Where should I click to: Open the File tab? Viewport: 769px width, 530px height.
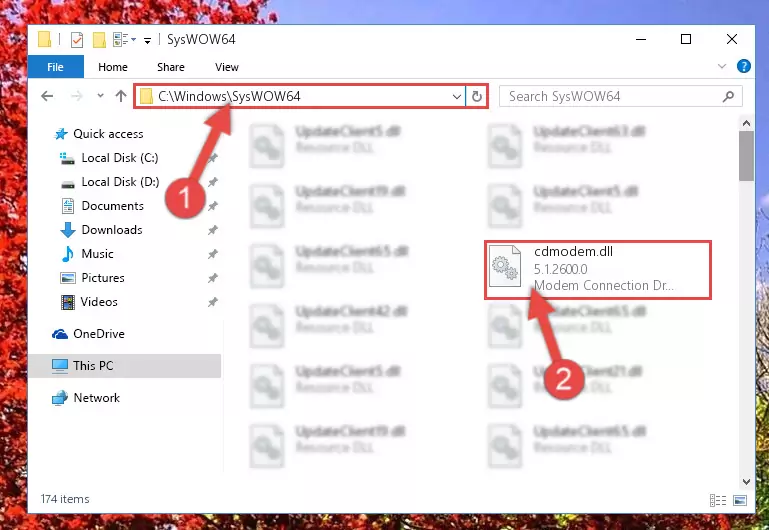[x=55, y=67]
